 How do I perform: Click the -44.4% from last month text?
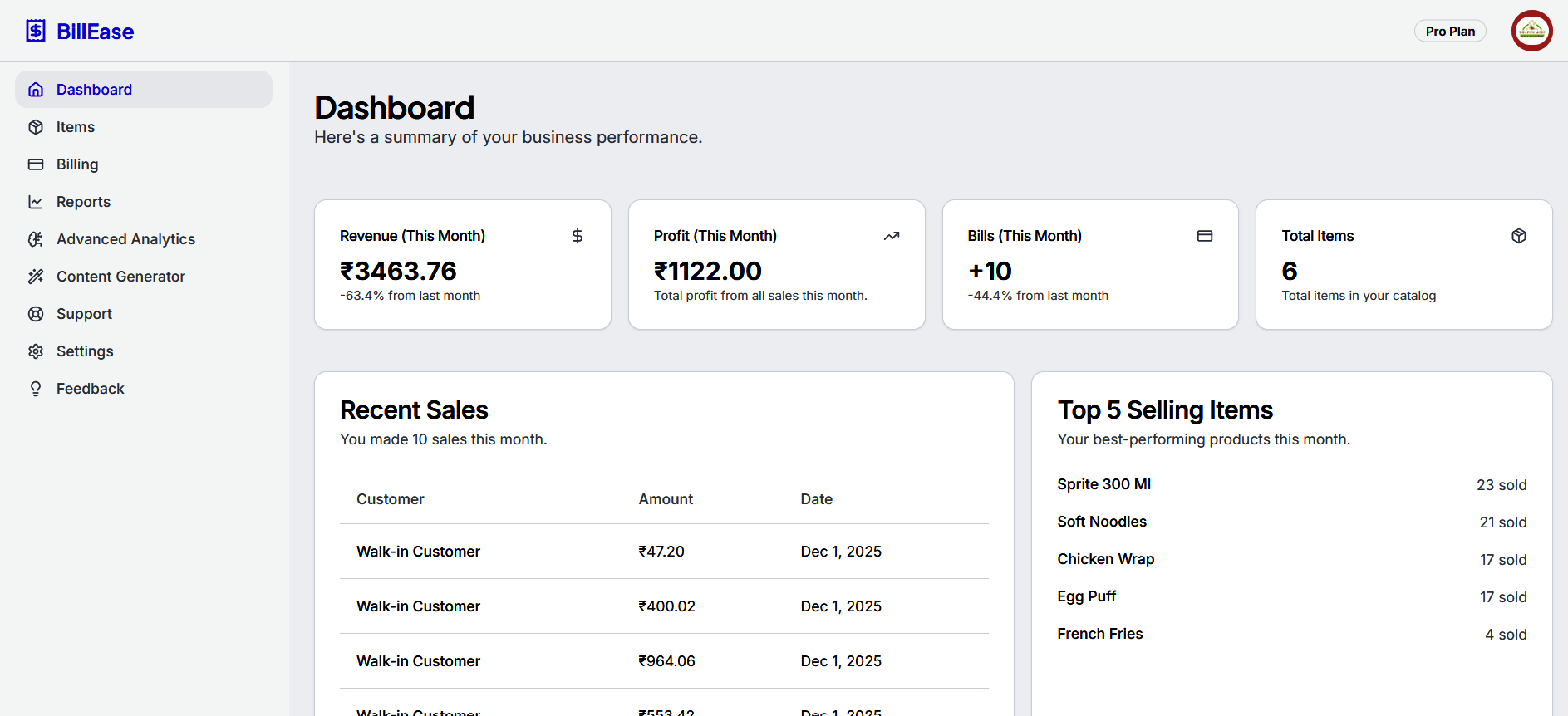1038,296
